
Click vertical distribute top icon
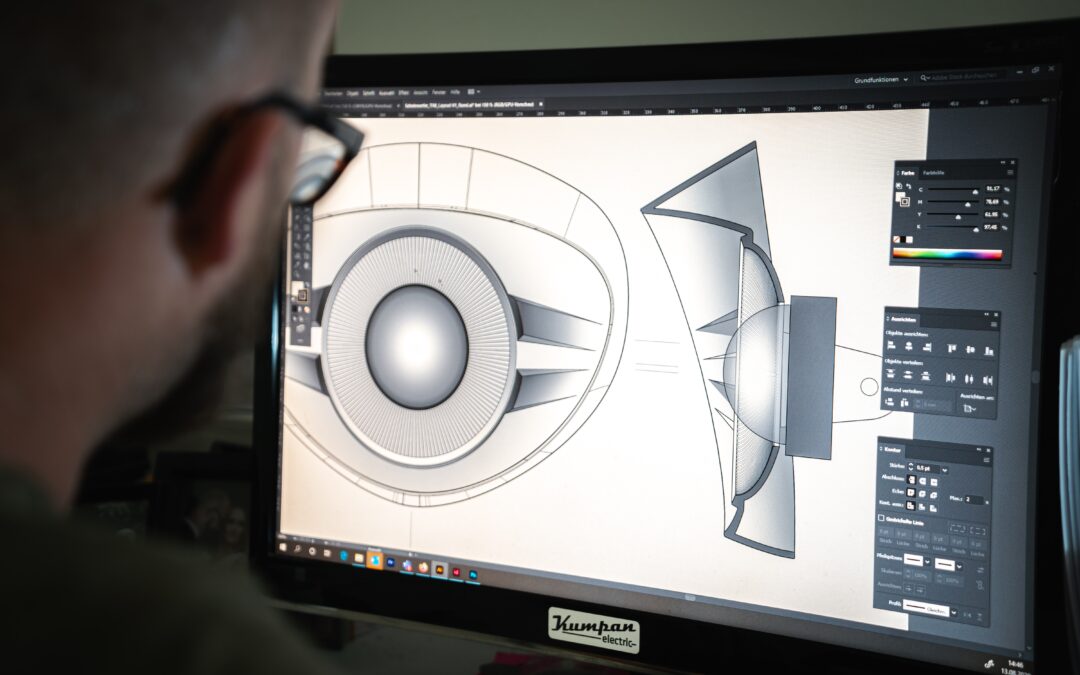pos(891,374)
